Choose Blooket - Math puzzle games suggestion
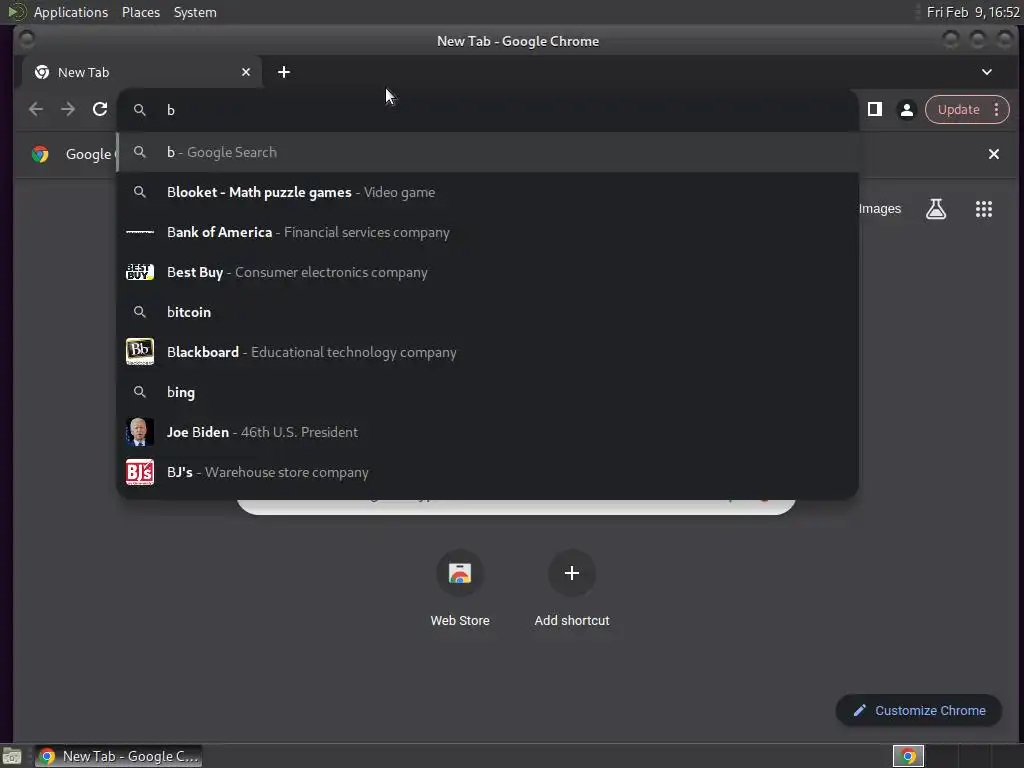 [487, 192]
